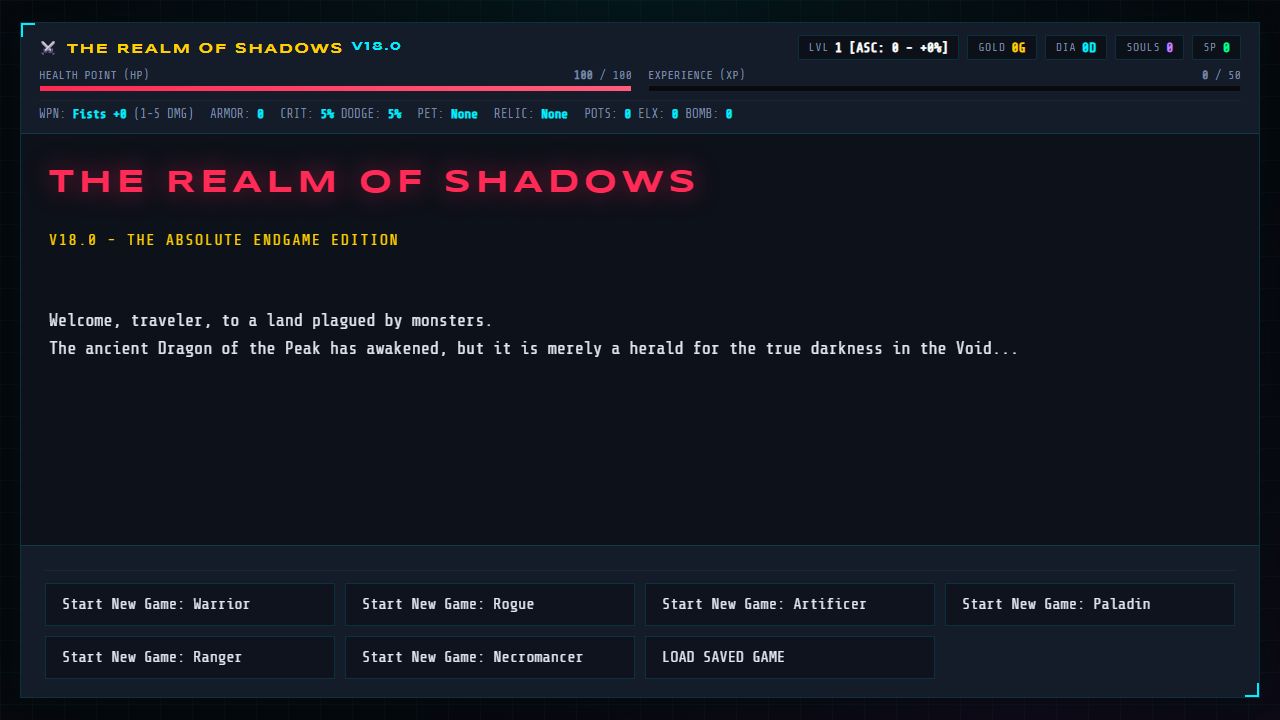The image size is (1280, 720).
Task: Click the red health point bar
Action: tap(335, 88)
